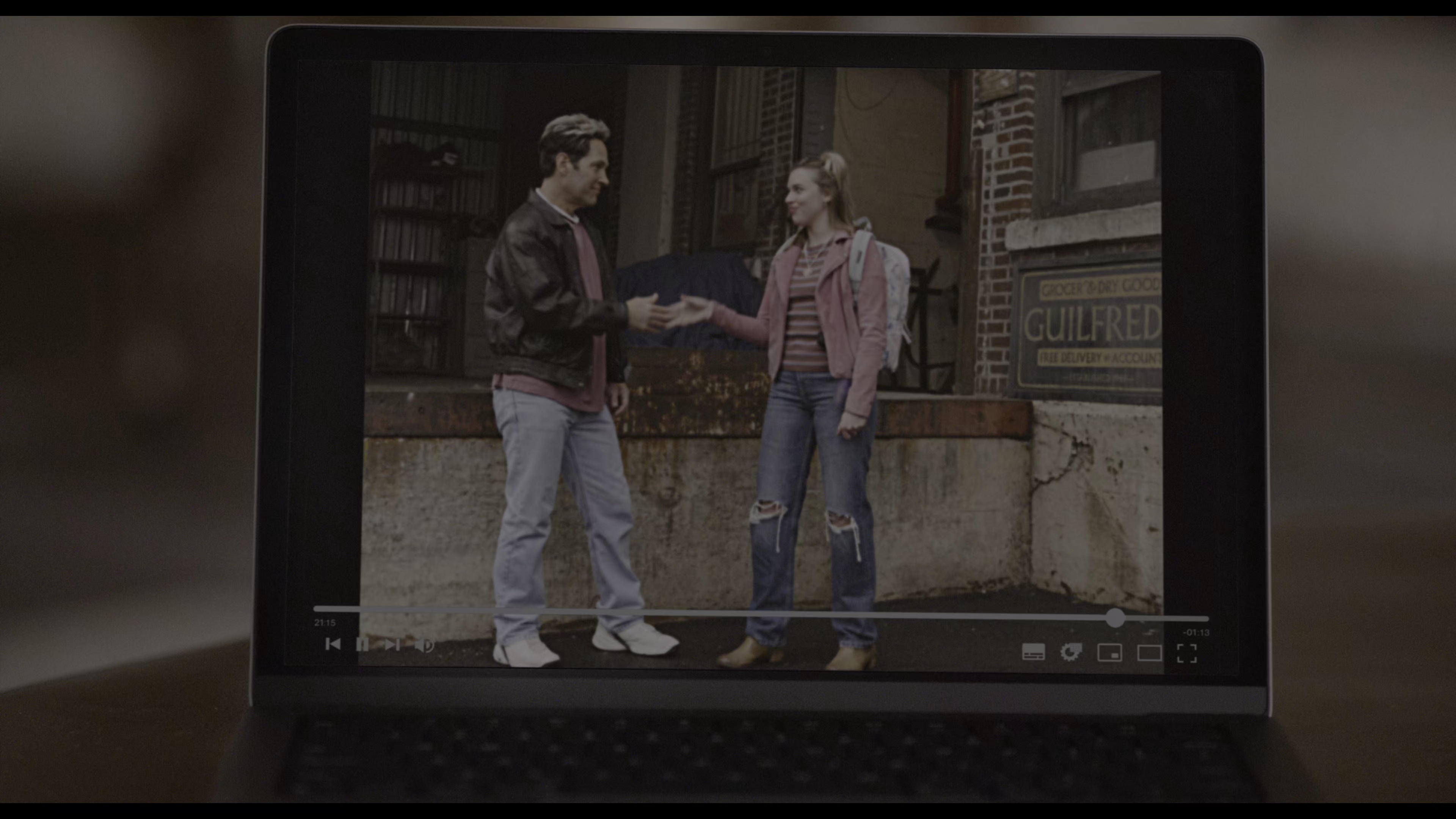This screenshot has height=819, width=1456.
Task: Skip to the next video
Action: tap(392, 645)
